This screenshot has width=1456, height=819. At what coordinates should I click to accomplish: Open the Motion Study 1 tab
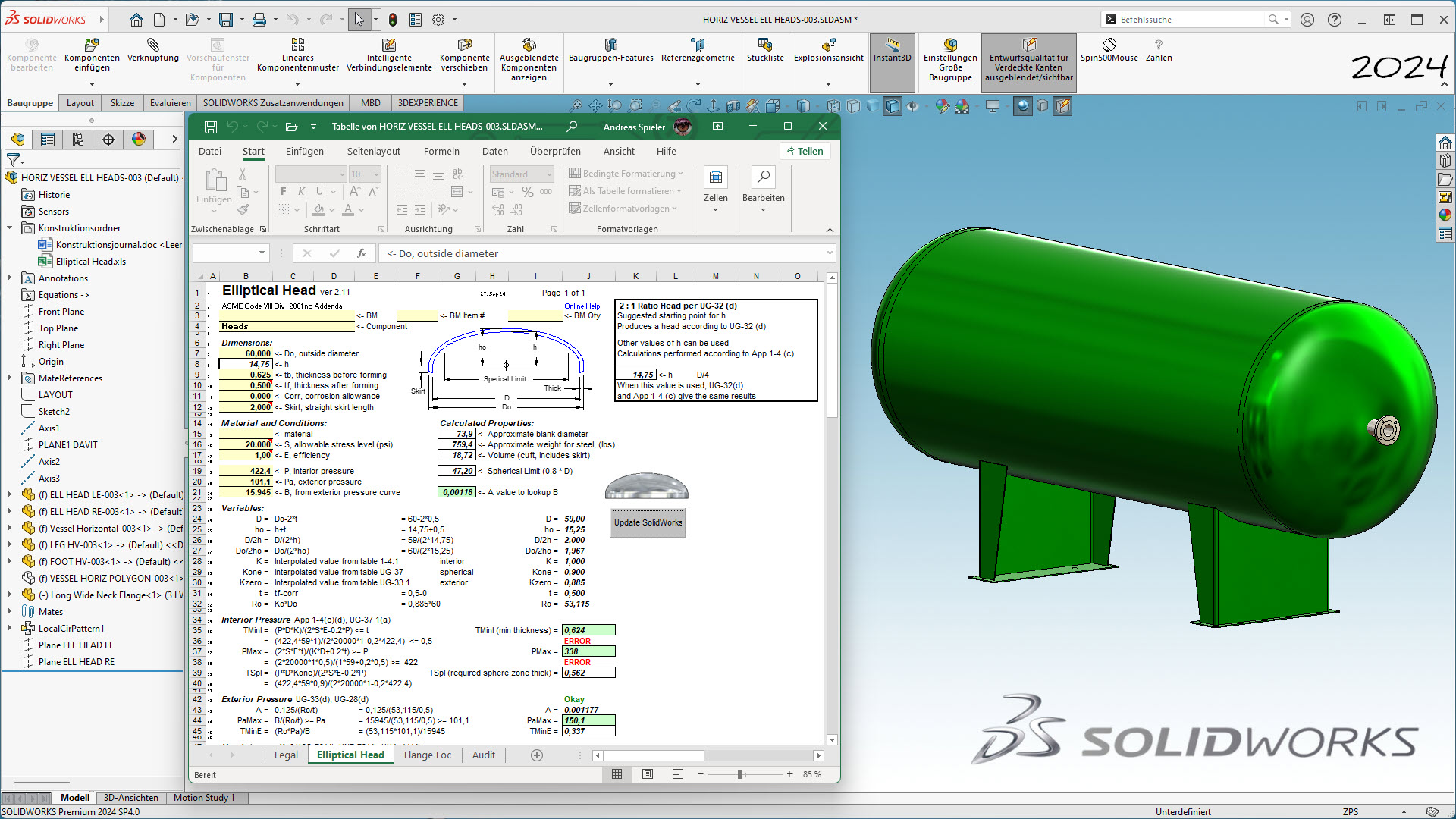point(204,798)
